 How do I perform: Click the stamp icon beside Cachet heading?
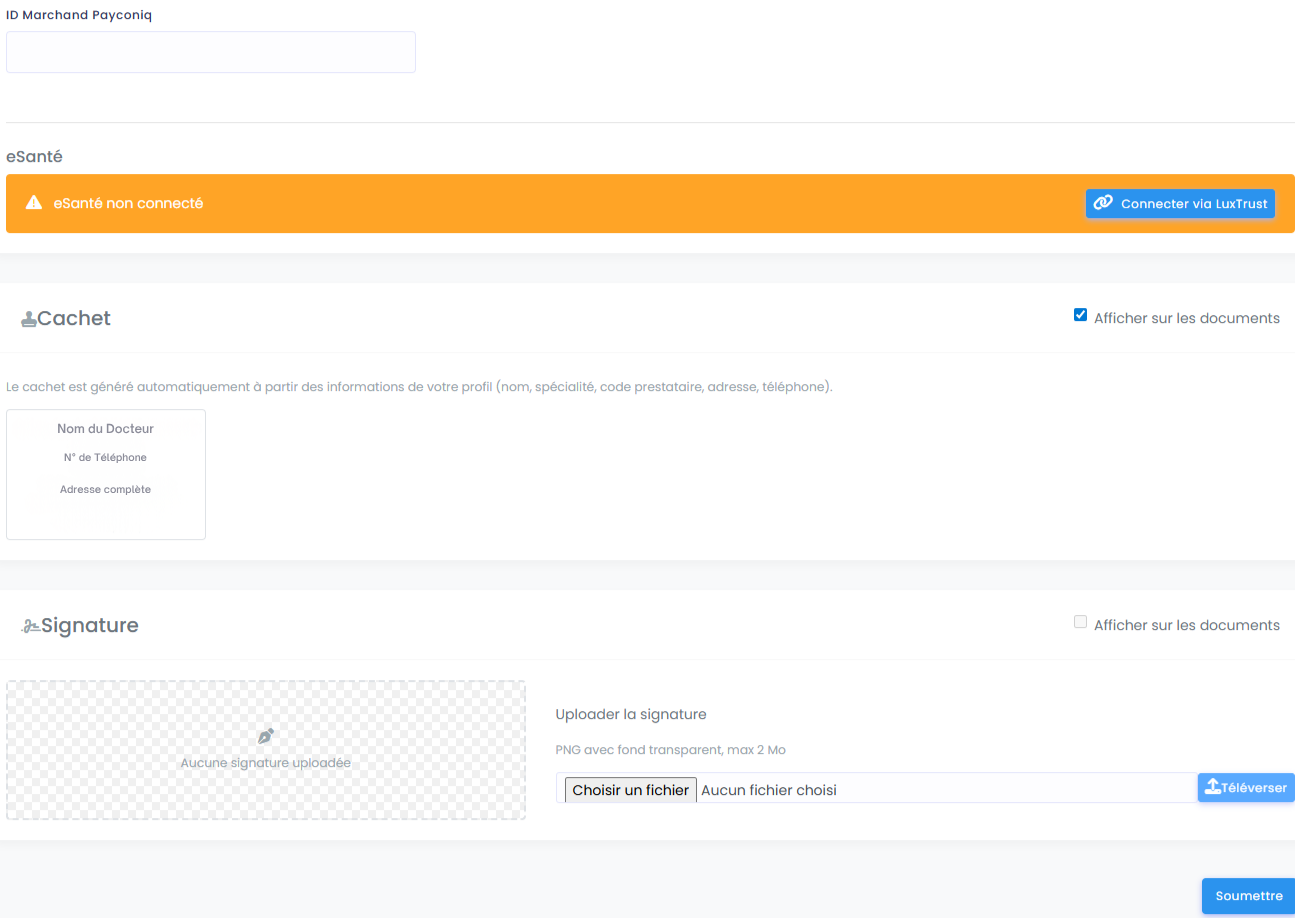29,319
